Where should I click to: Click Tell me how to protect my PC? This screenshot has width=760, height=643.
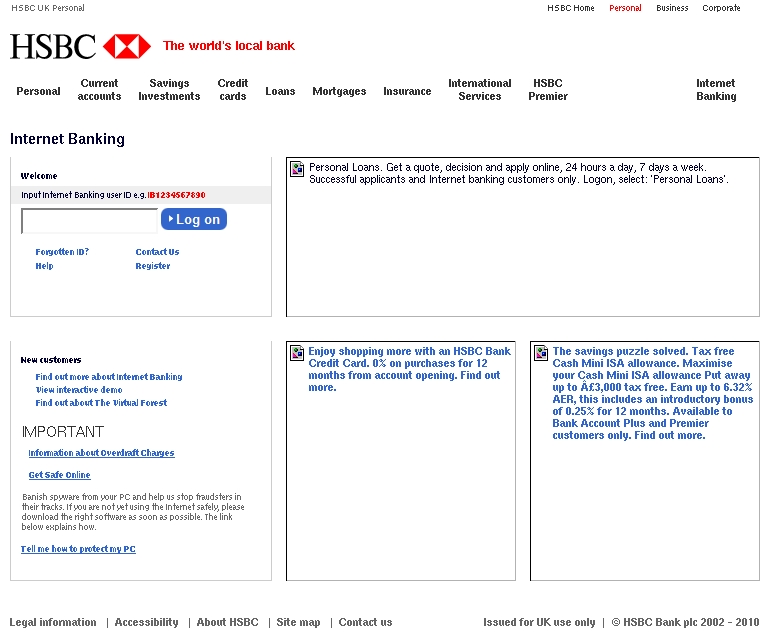click(78, 549)
